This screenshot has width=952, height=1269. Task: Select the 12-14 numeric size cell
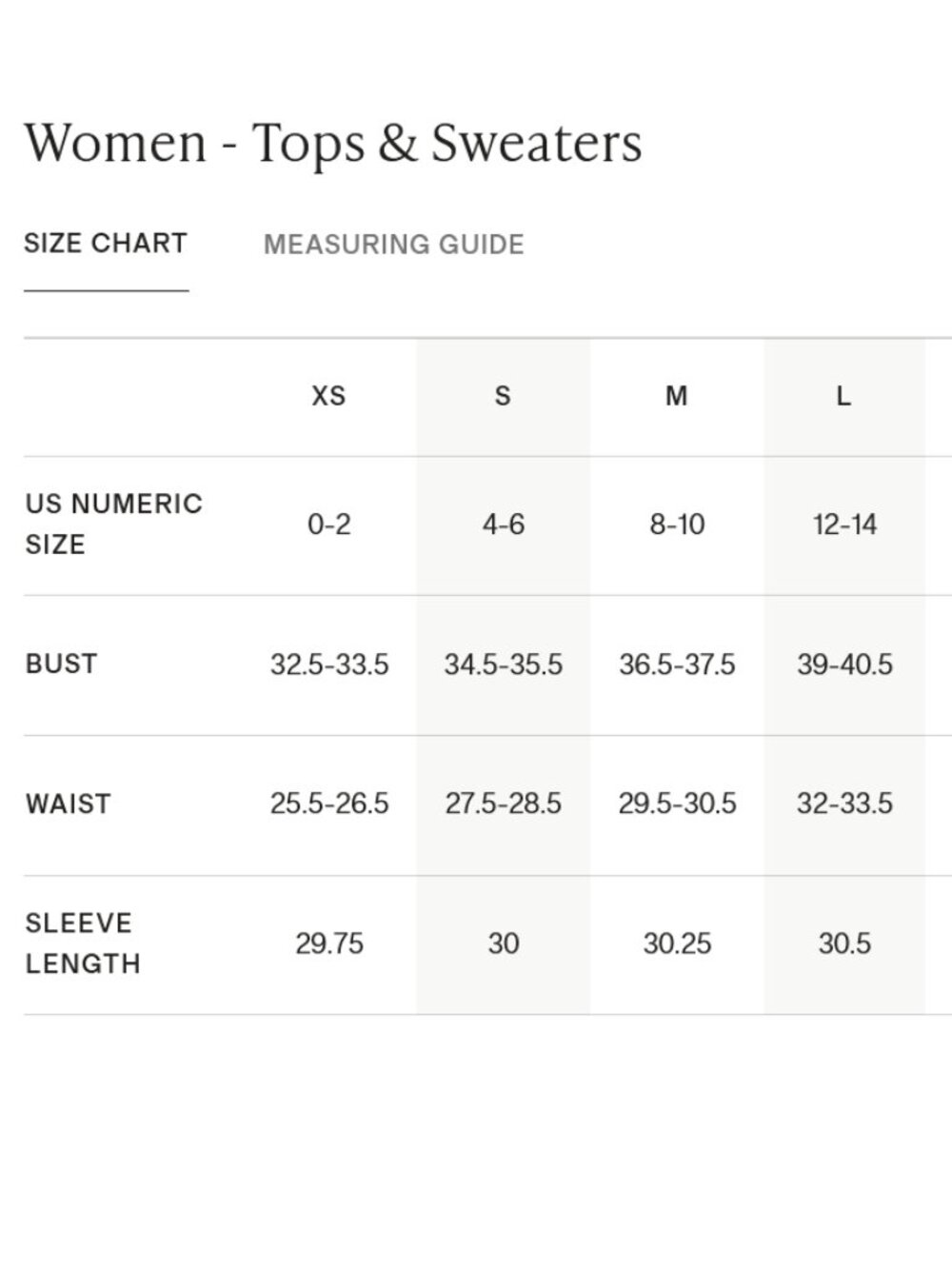[x=844, y=525]
